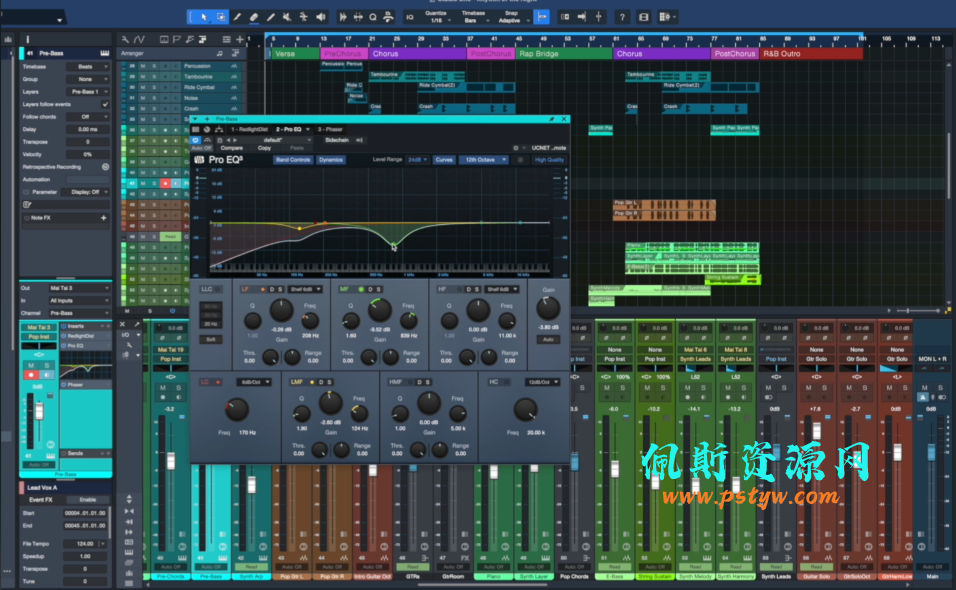Toggle the MF band enable indicator
The height and width of the screenshot is (590, 956).
pos(361,289)
